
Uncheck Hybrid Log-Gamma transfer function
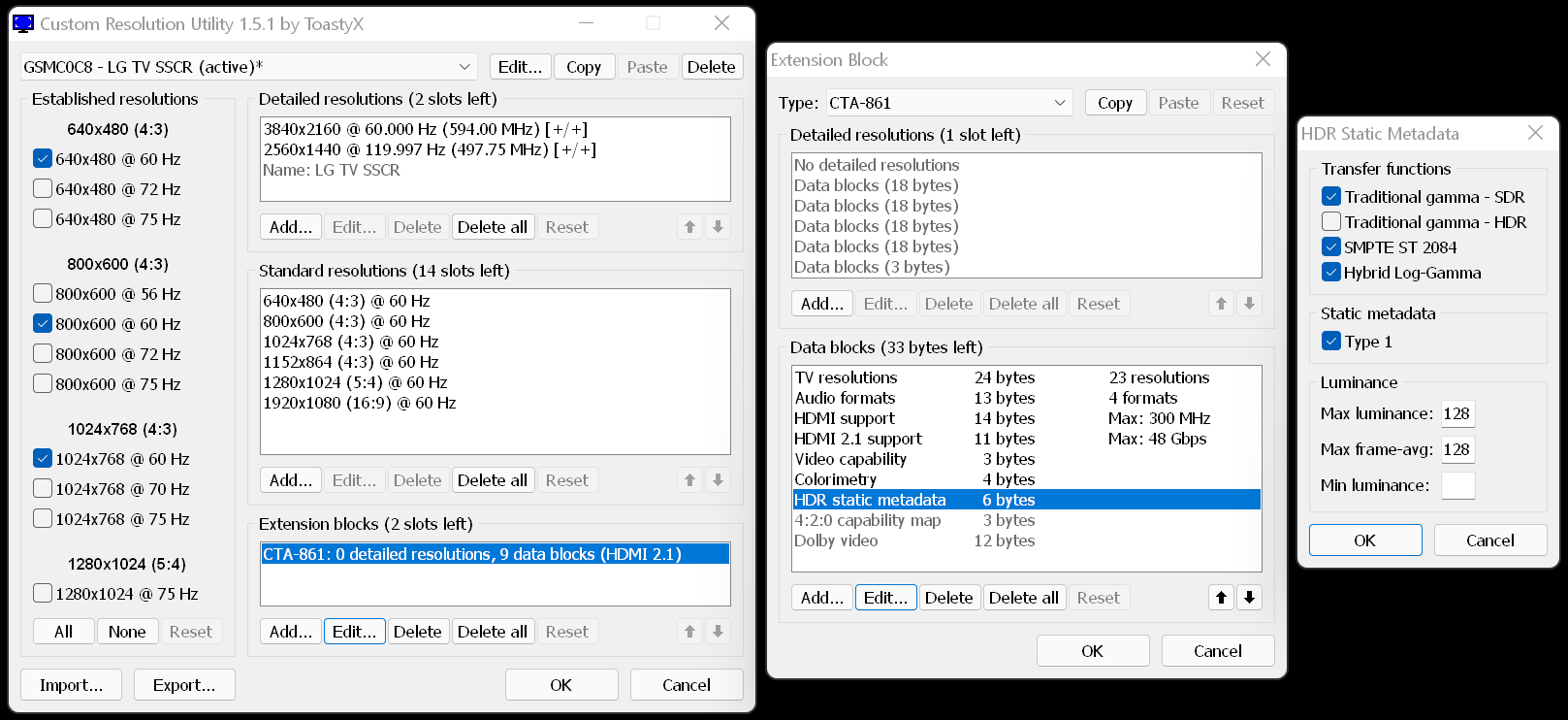(1331, 273)
